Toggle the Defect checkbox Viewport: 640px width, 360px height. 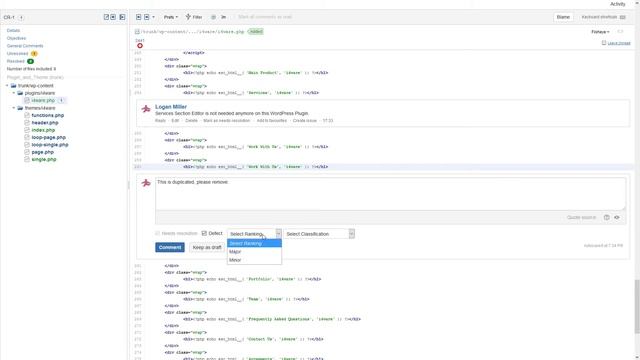coord(204,233)
